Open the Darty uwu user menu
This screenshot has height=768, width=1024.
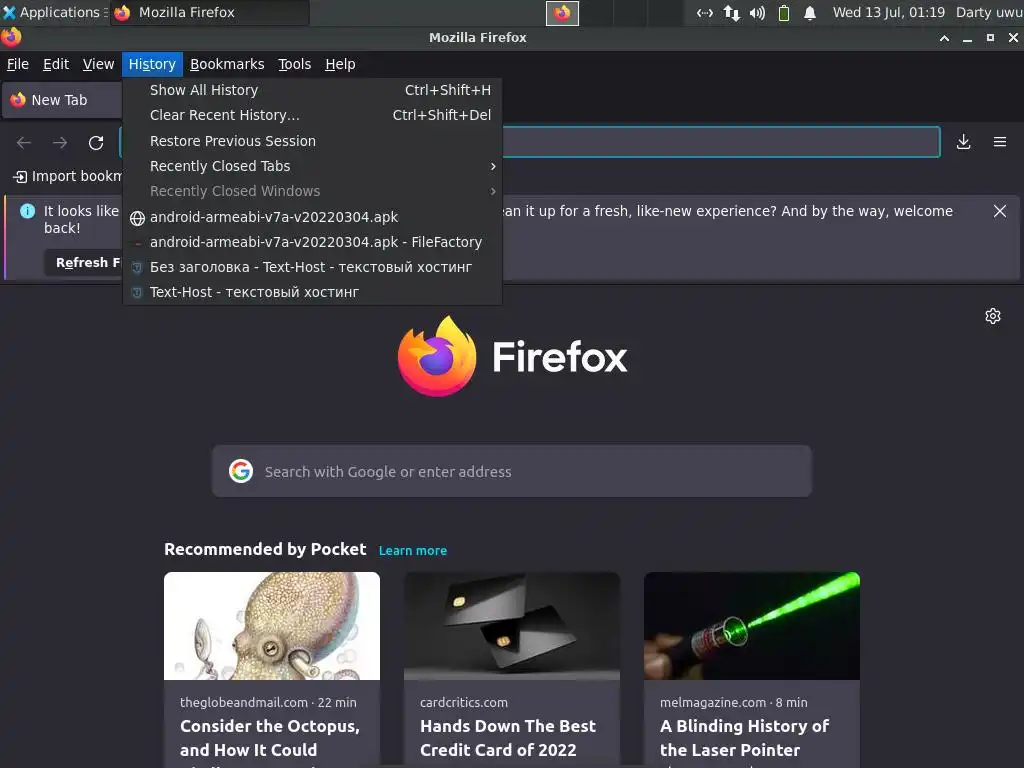pos(989,12)
